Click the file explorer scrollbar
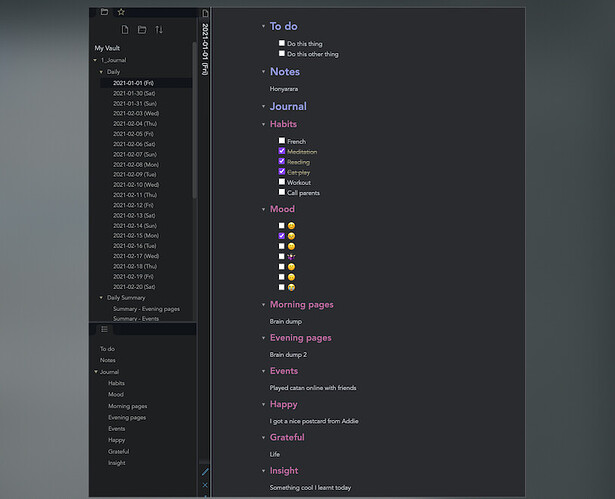This screenshot has width=615, height=499. 195,120
